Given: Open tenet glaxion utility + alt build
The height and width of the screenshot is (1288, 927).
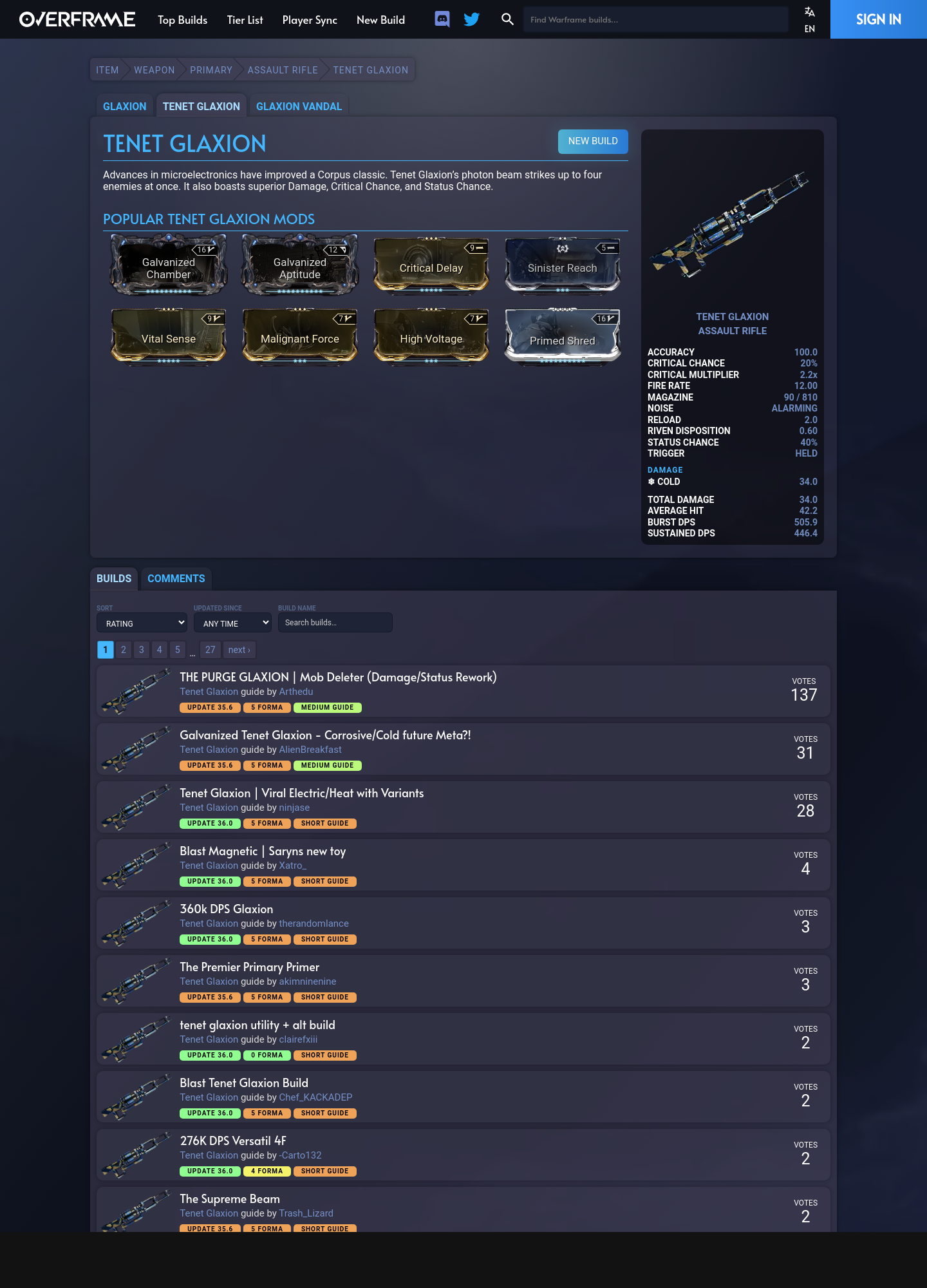Looking at the screenshot, I should point(257,1025).
